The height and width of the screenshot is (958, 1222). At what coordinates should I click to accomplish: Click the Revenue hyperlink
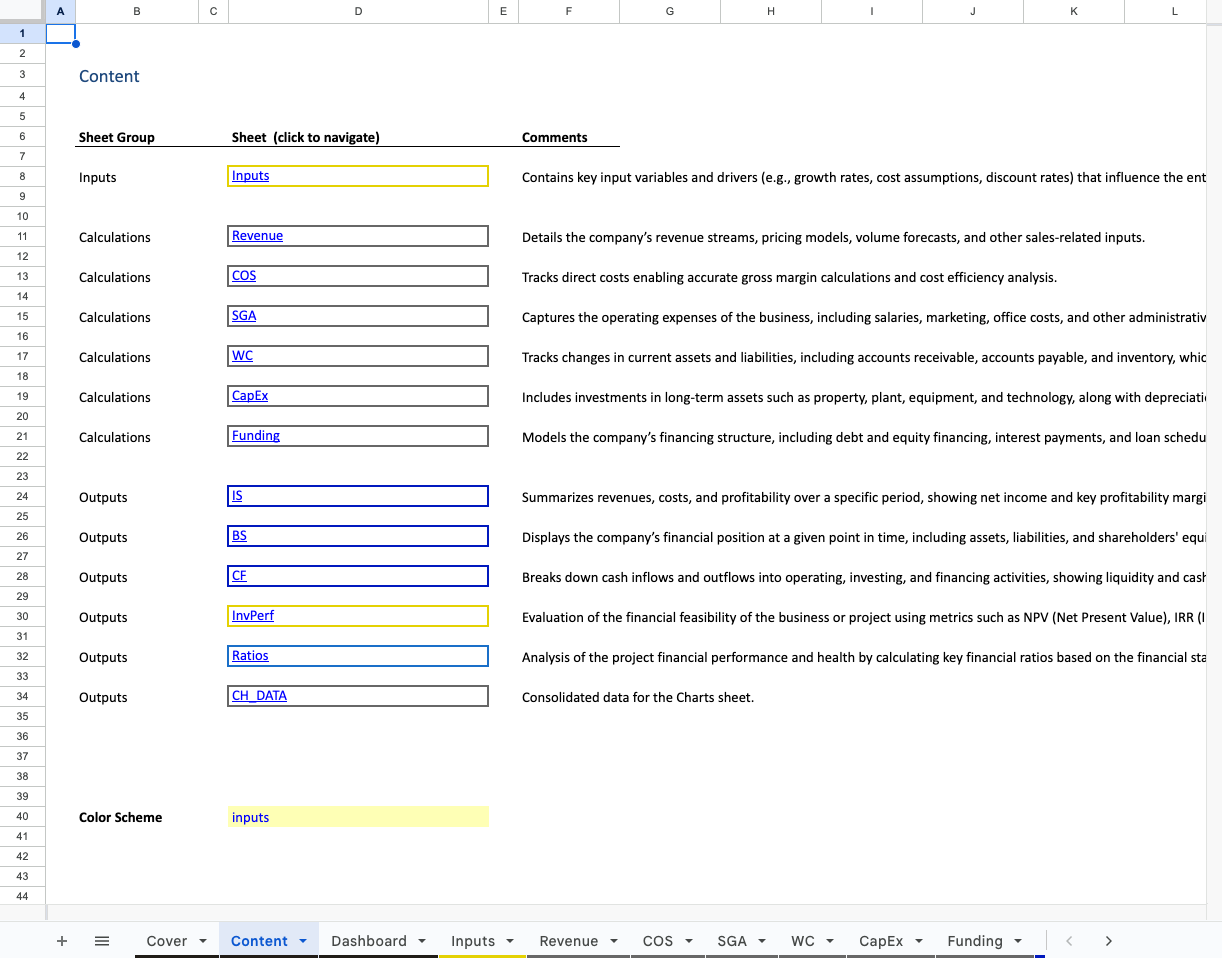[x=257, y=235]
